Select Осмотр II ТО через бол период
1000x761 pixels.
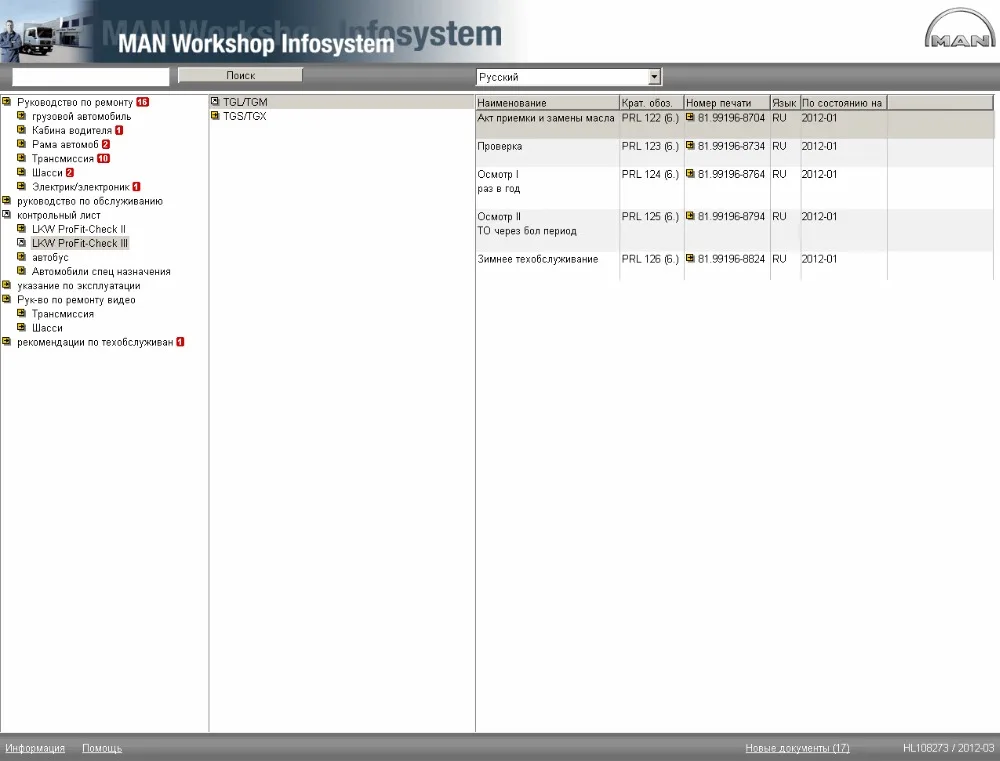(x=735, y=230)
